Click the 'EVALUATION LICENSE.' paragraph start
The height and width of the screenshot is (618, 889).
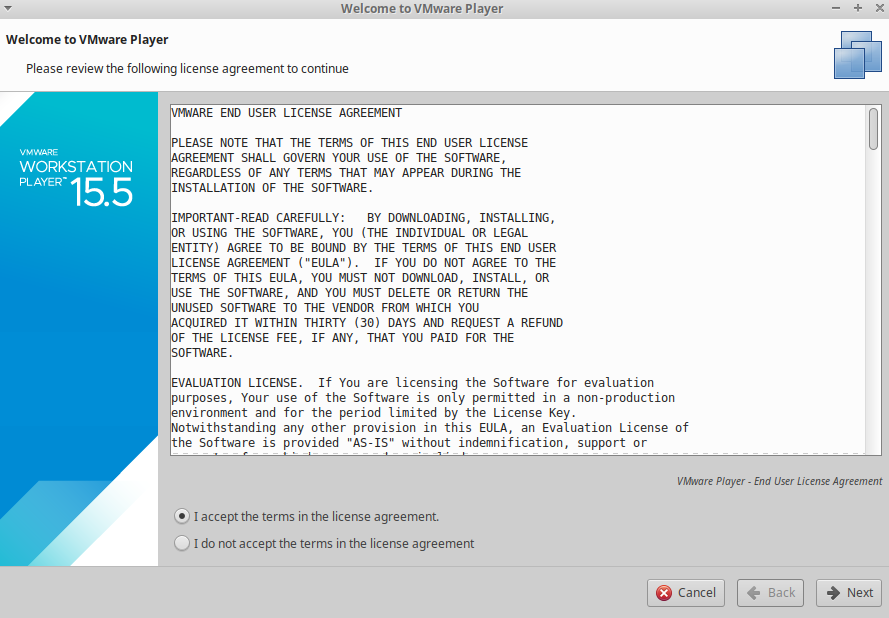(237, 383)
